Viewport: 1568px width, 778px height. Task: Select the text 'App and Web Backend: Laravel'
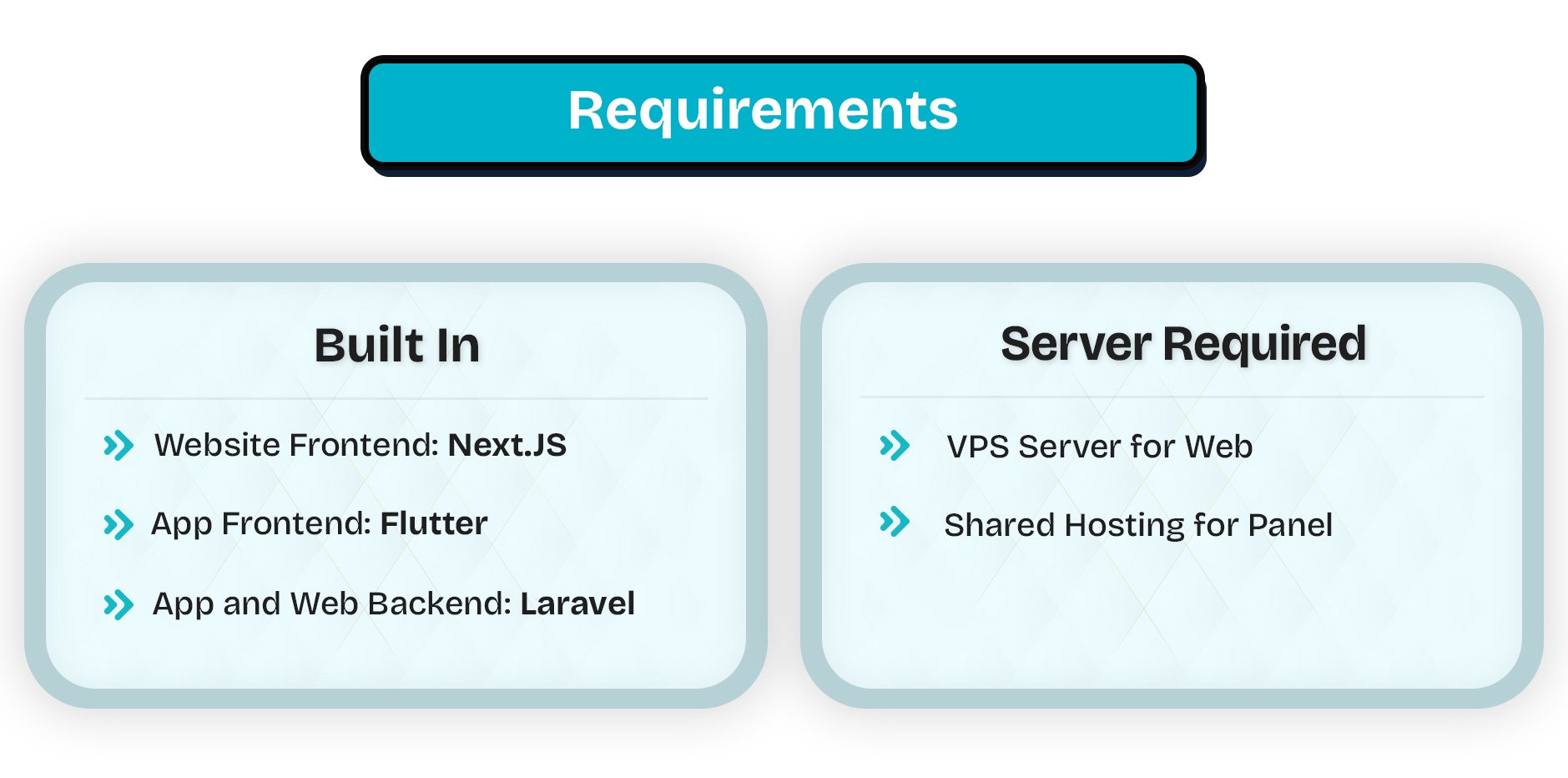[x=394, y=604]
